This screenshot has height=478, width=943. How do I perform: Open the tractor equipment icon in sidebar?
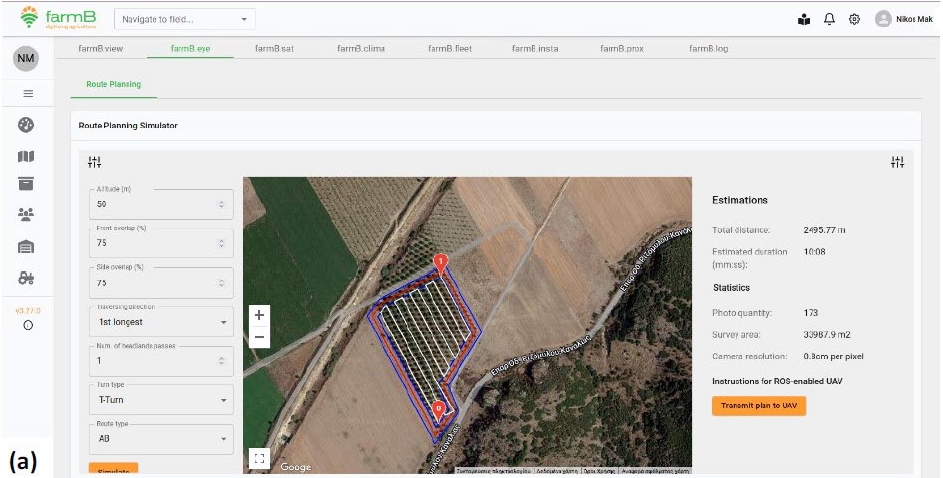27,277
